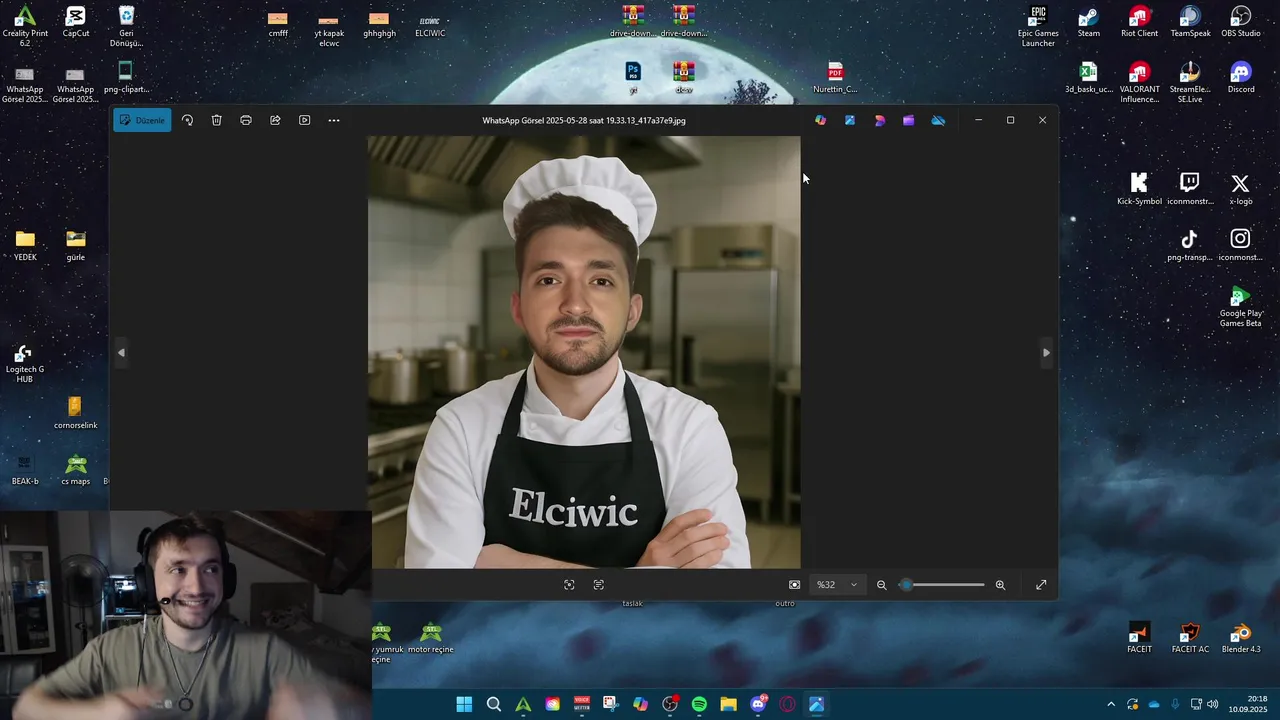Go to the next photo arrow
The height and width of the screenshot is (720, 1280).
click(1046, 352)
